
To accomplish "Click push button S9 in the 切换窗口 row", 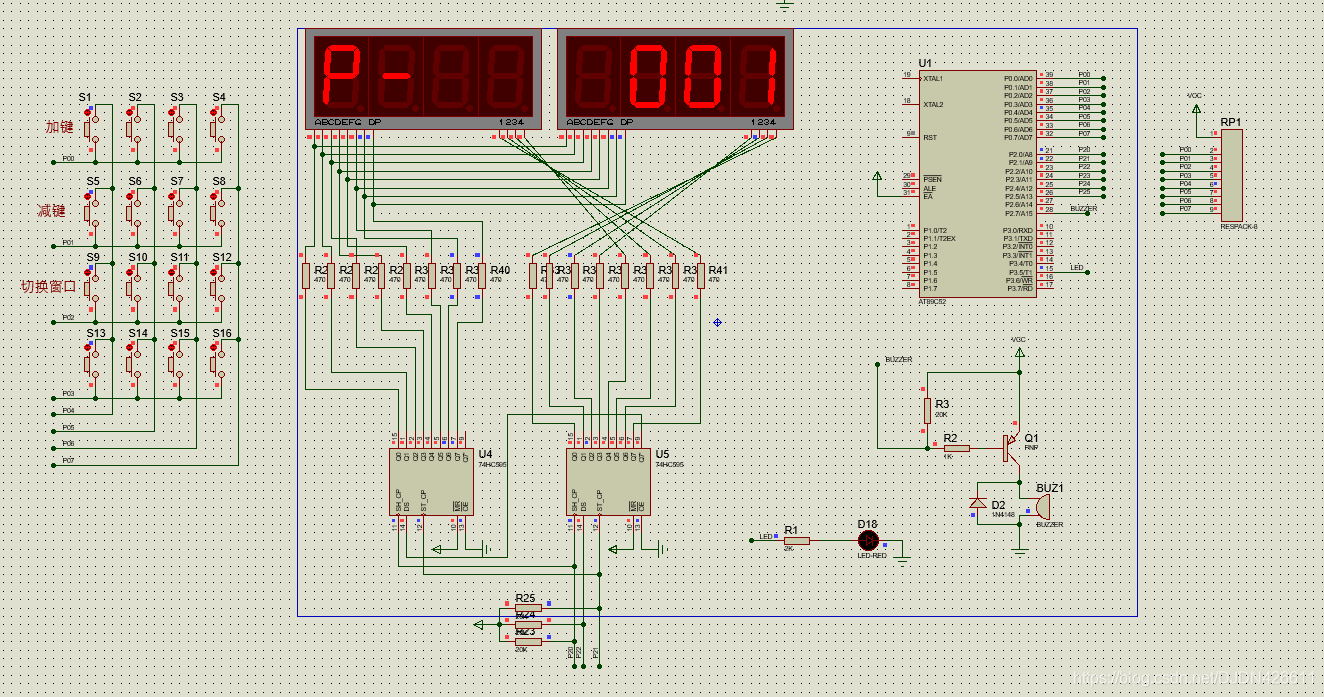I will tap(92, 287).
